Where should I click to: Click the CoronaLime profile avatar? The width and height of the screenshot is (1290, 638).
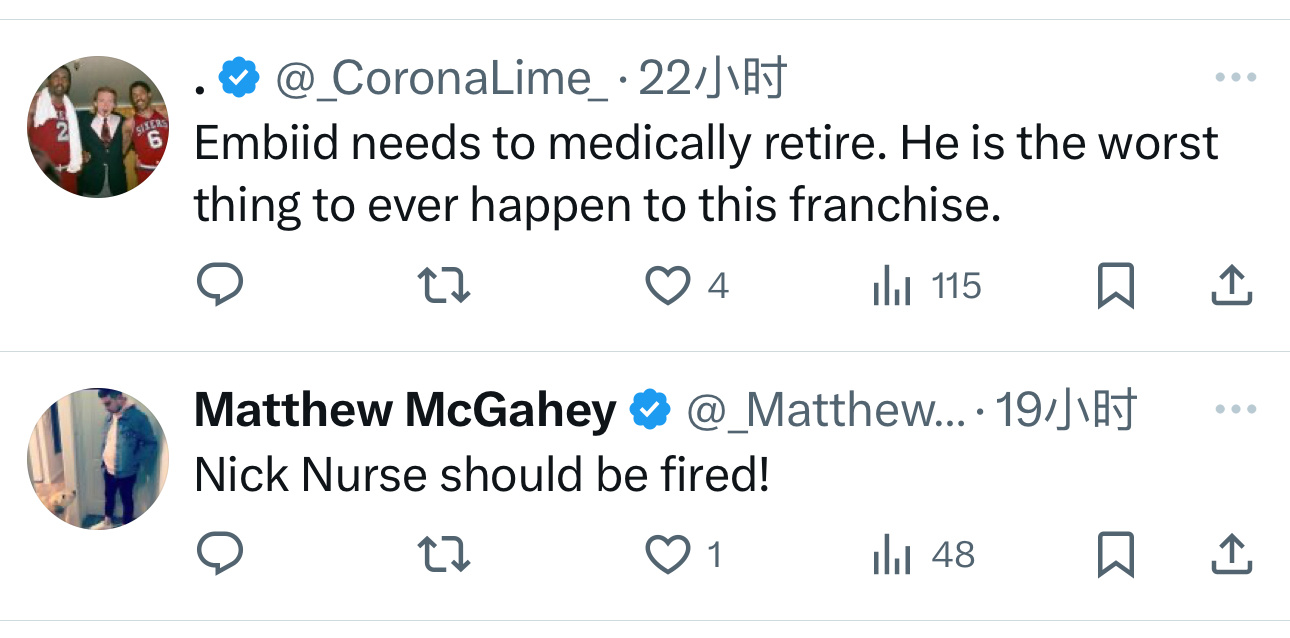tap(97, 127)
